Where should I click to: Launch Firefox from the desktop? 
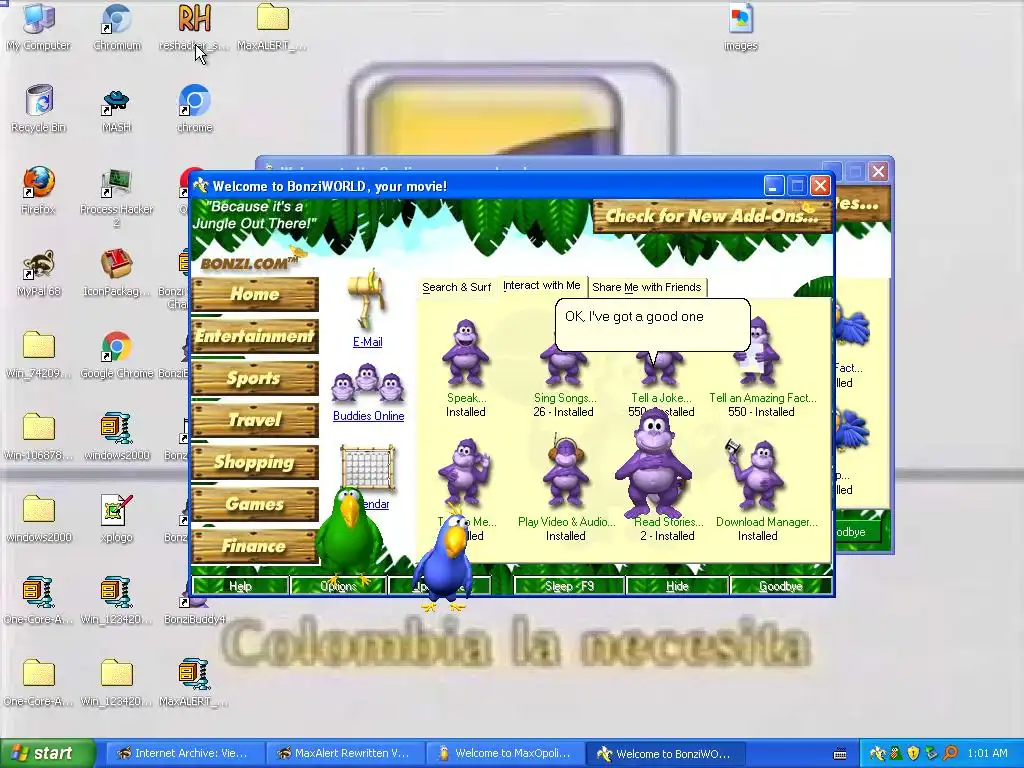pyautogui.click(x=39, y=190)
